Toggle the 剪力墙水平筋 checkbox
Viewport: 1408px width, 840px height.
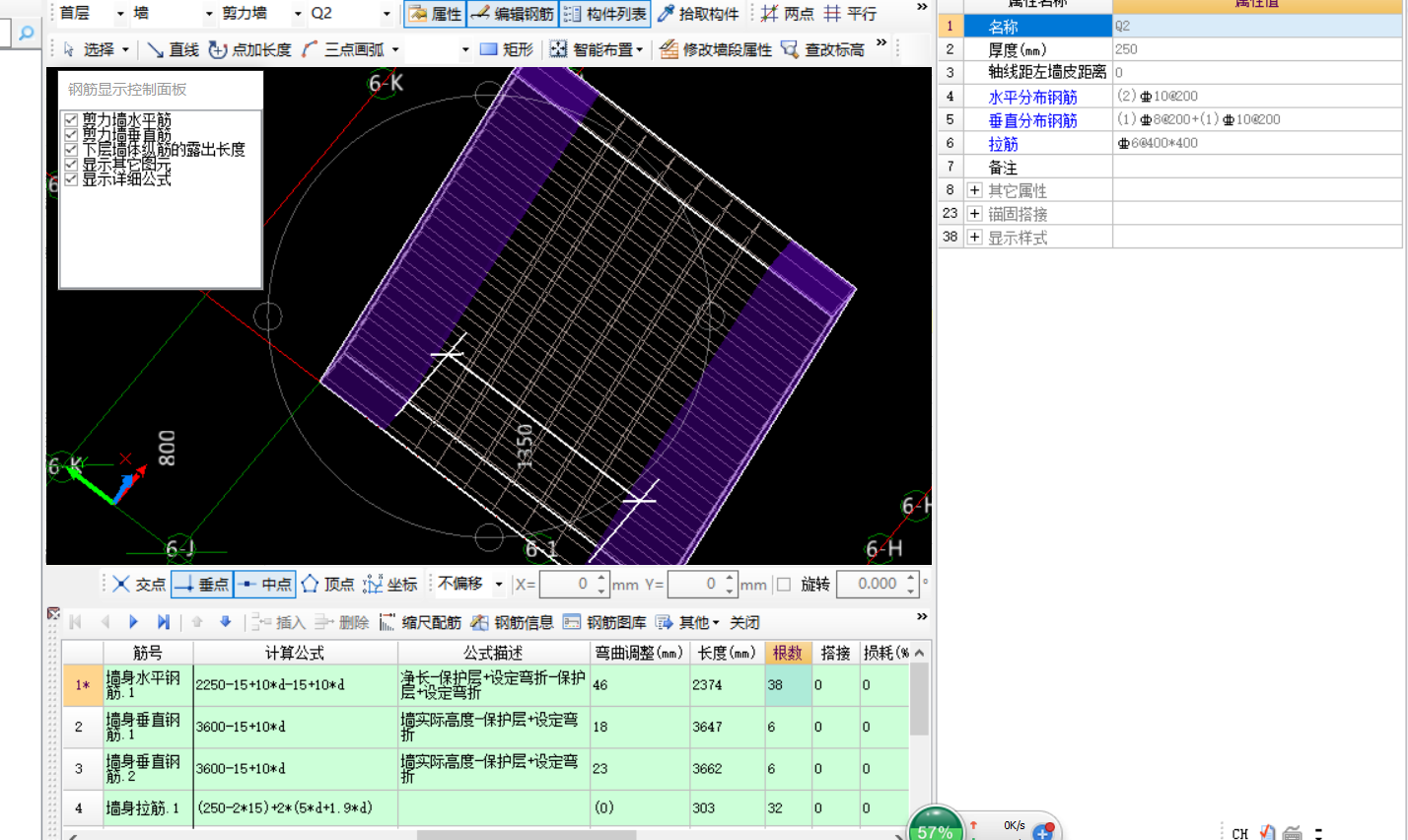click(71, 119)
